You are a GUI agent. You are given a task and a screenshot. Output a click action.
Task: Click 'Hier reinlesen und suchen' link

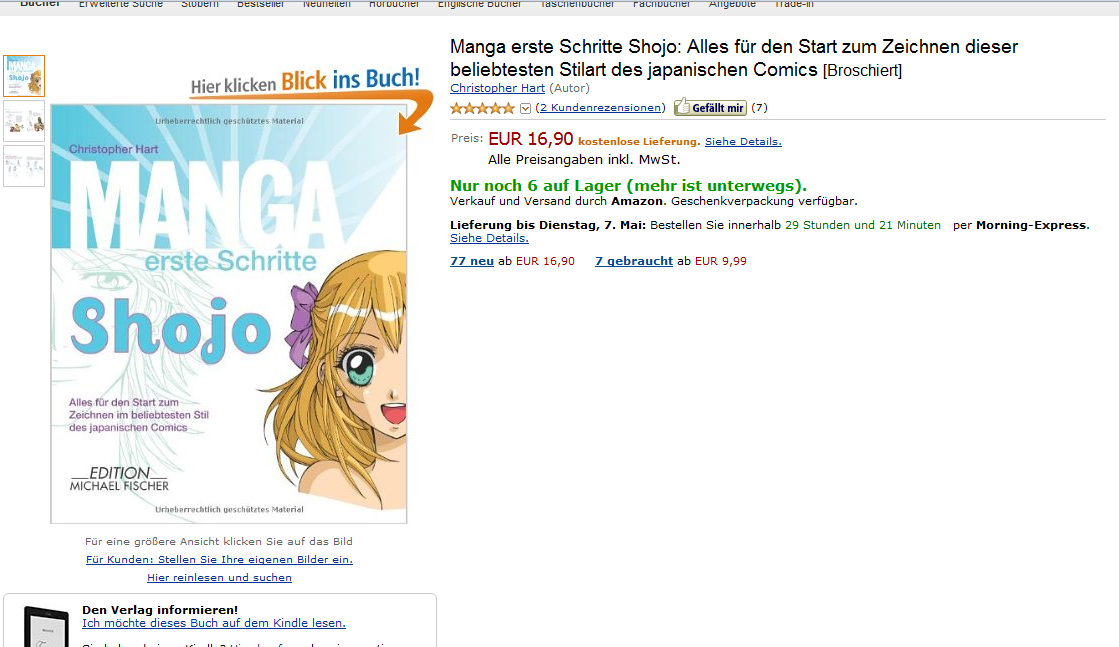click(219, 577)
